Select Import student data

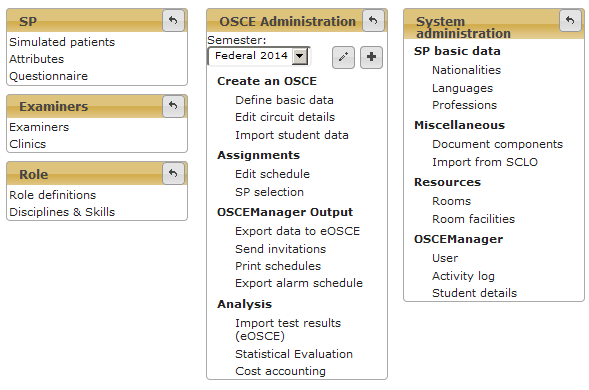click(x=292, y=135)
